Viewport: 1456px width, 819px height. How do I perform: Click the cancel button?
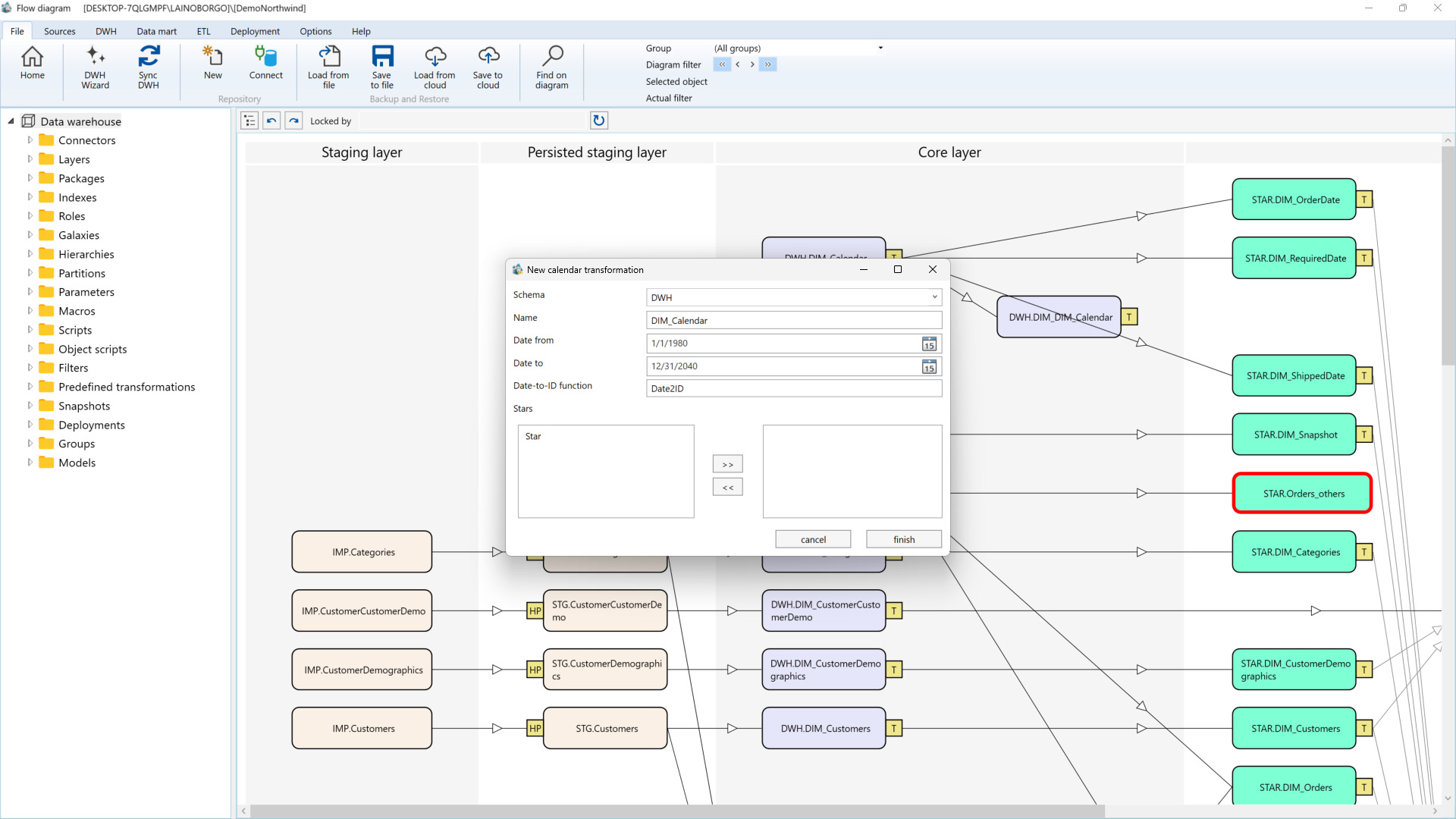[x=813, y=539]
